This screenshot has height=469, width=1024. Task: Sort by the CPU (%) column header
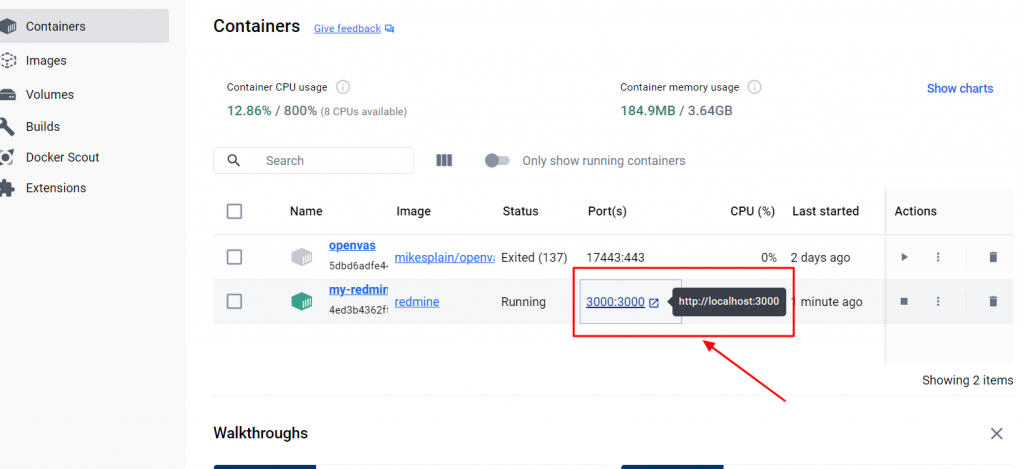click(x=752, y=211)
